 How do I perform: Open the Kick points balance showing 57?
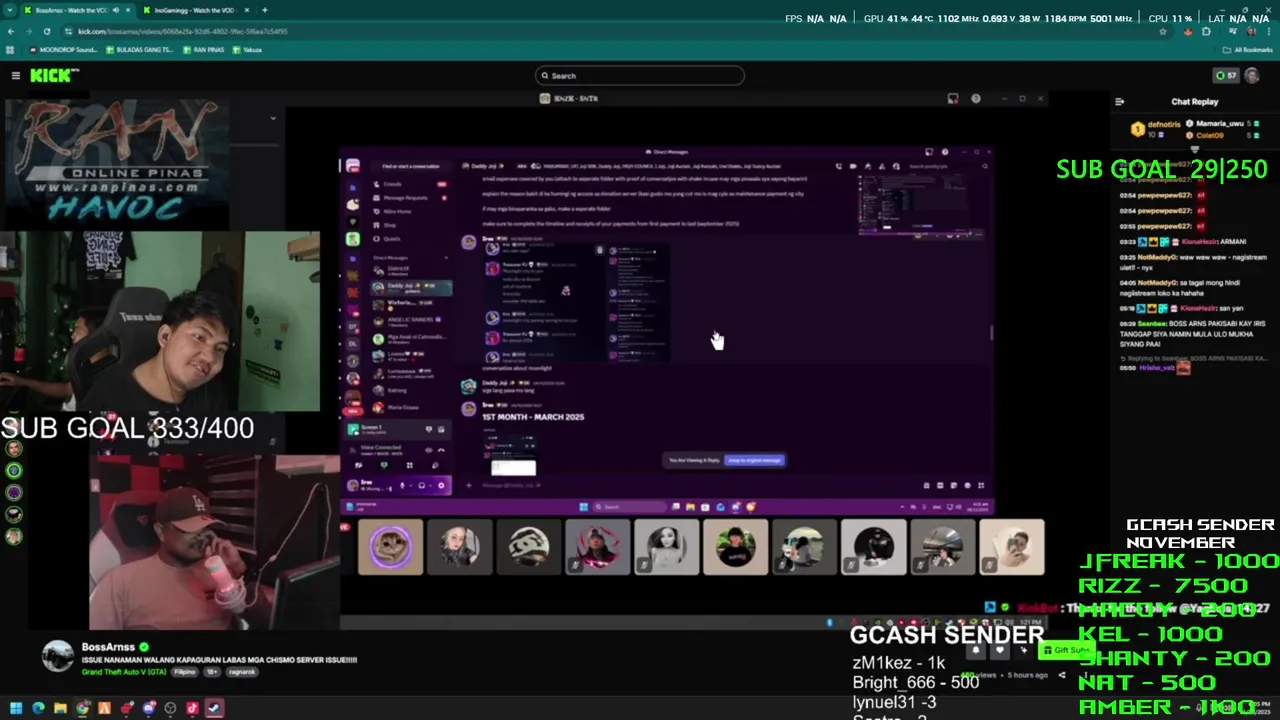click(x=1225, y=75)
